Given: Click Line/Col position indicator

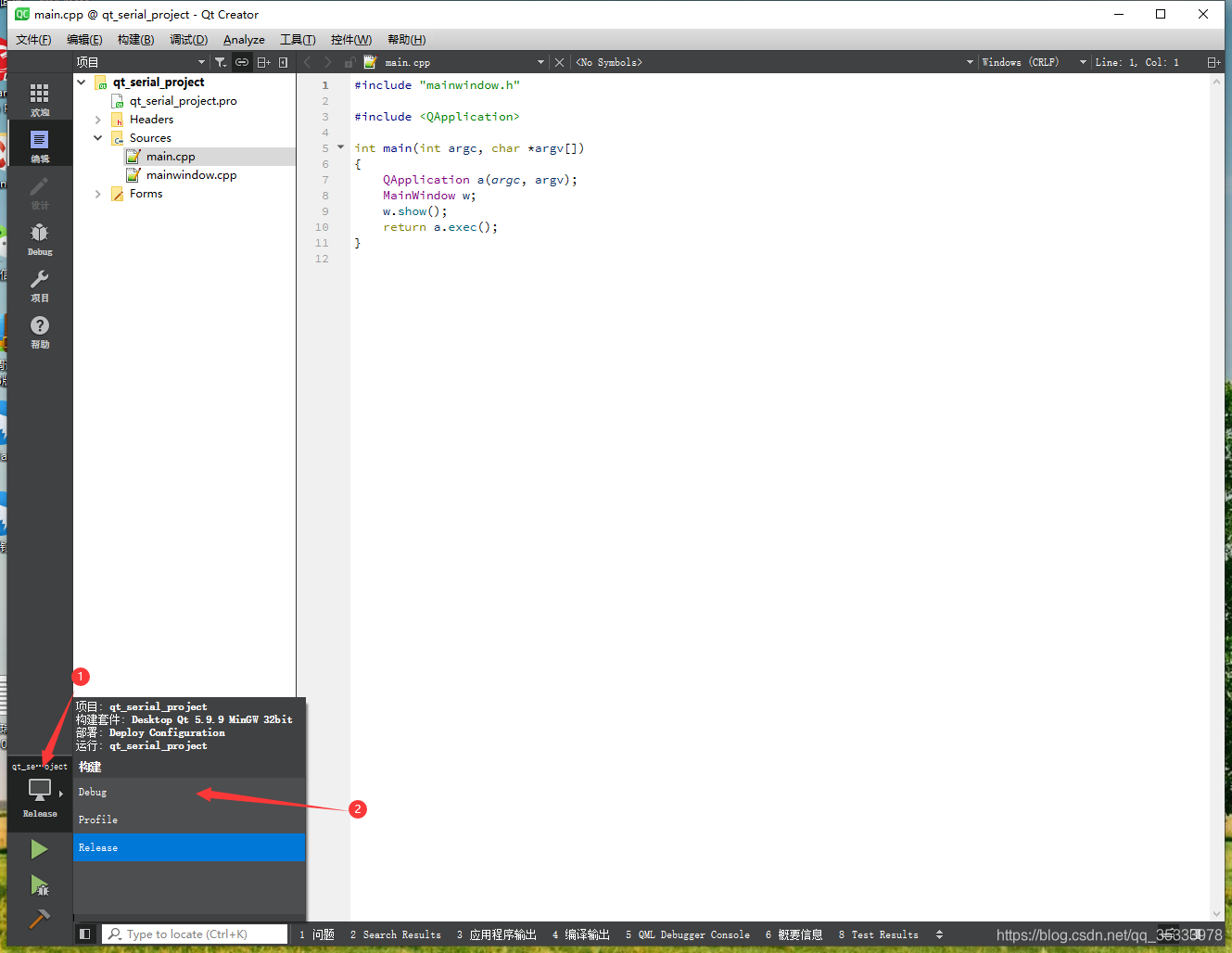Looking at the screenshot, I should (x=1137, y=62).
